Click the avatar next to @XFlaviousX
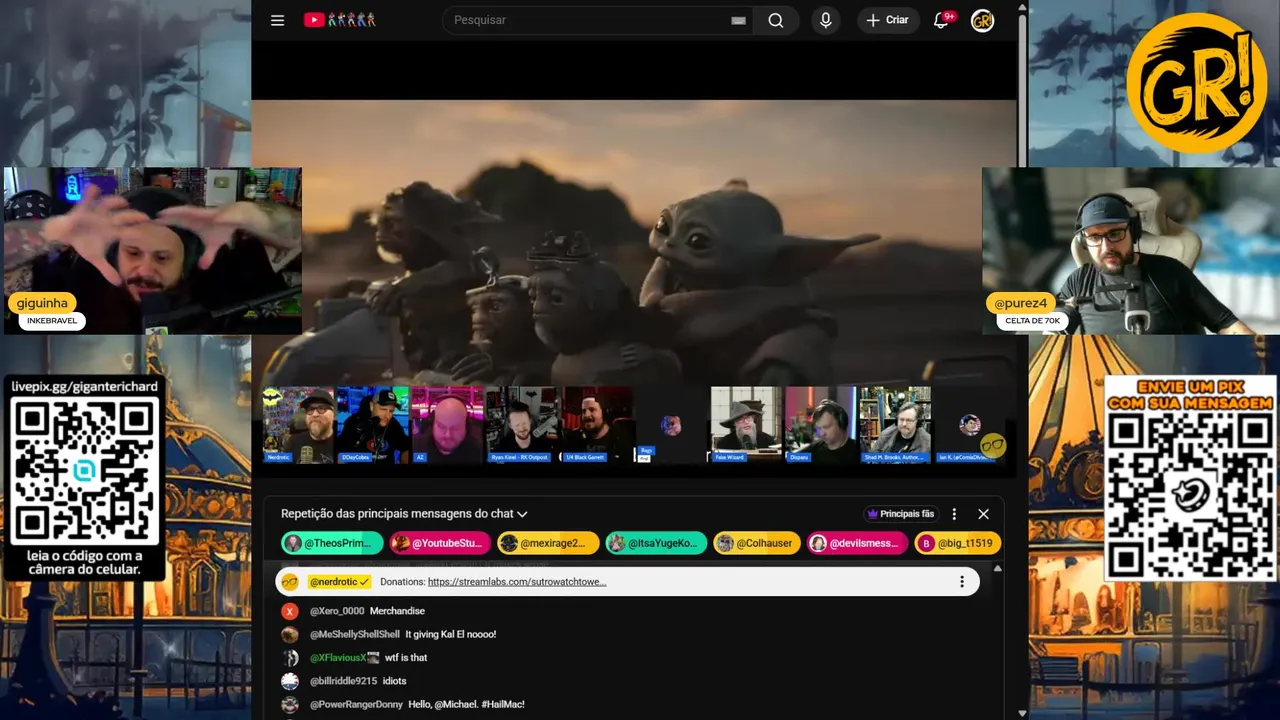Viewport: 1280px width, 720px height. coord(290,658)
